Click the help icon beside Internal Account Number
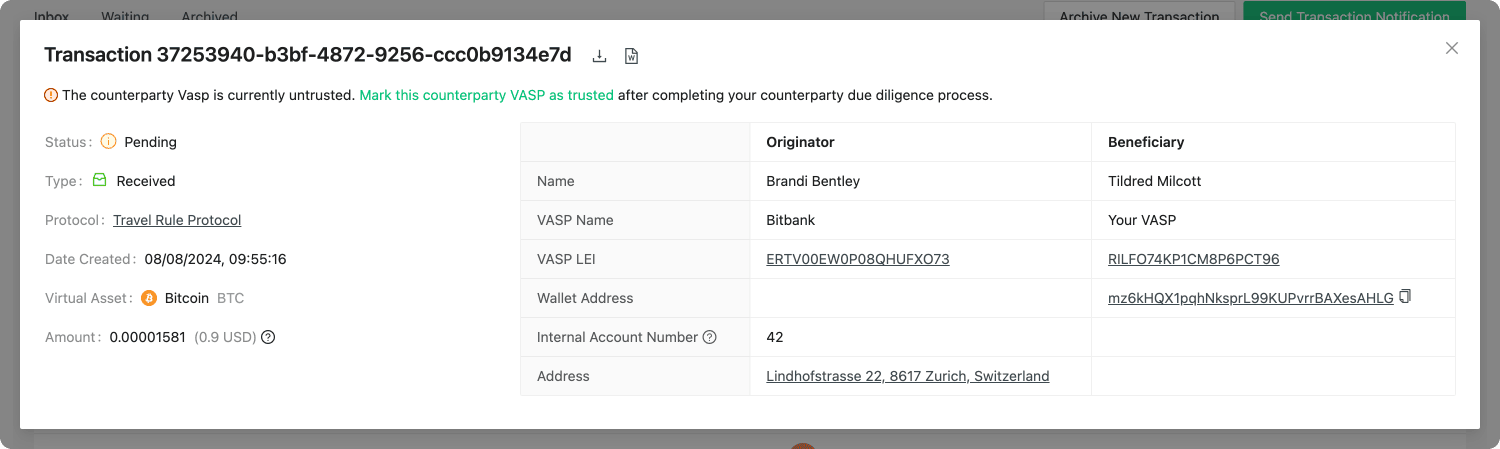This screenshot has height=449, width=1500. 710,337
